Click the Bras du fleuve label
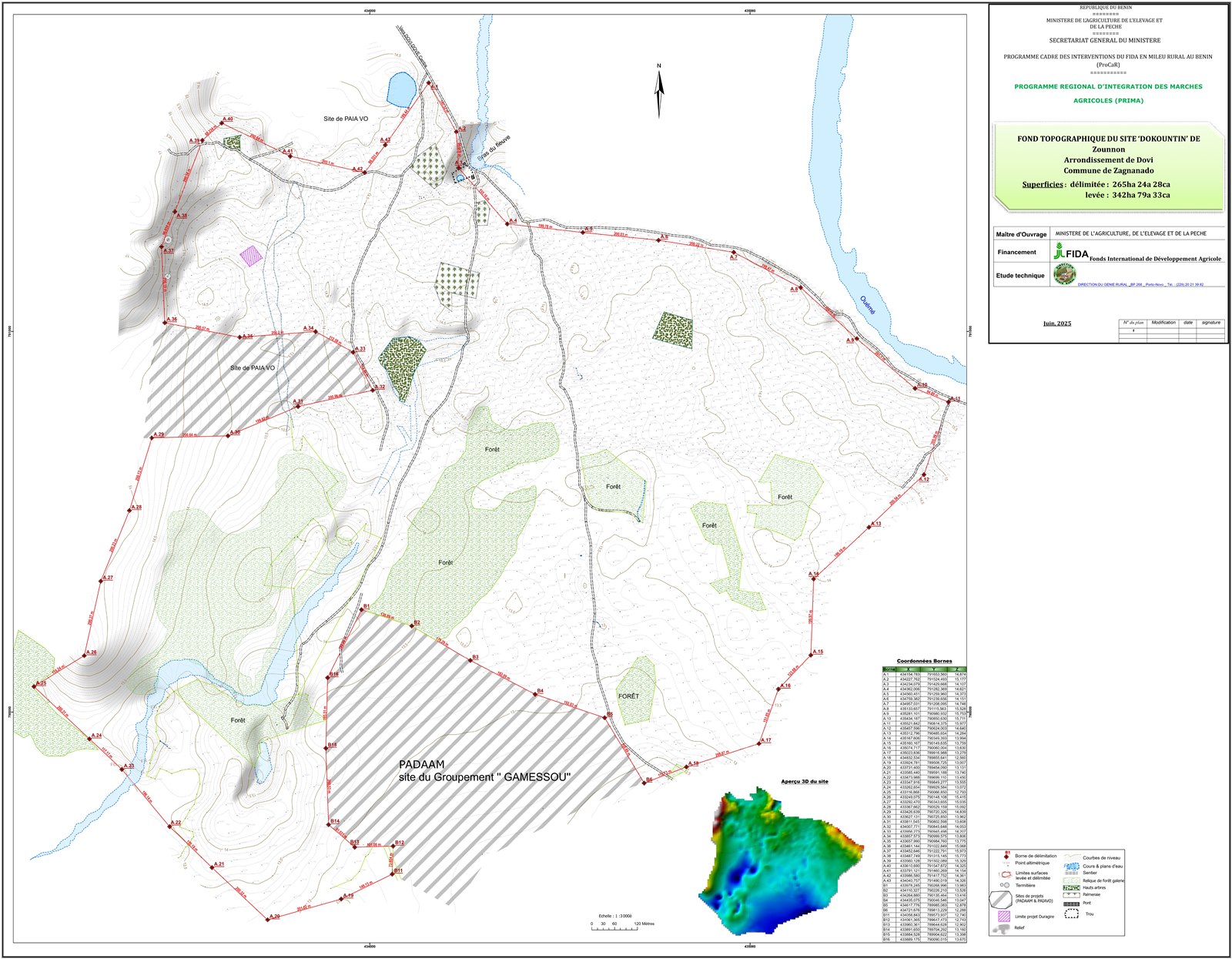The width and height of the screenshot is (1232, 959). [x=494, y=148]
